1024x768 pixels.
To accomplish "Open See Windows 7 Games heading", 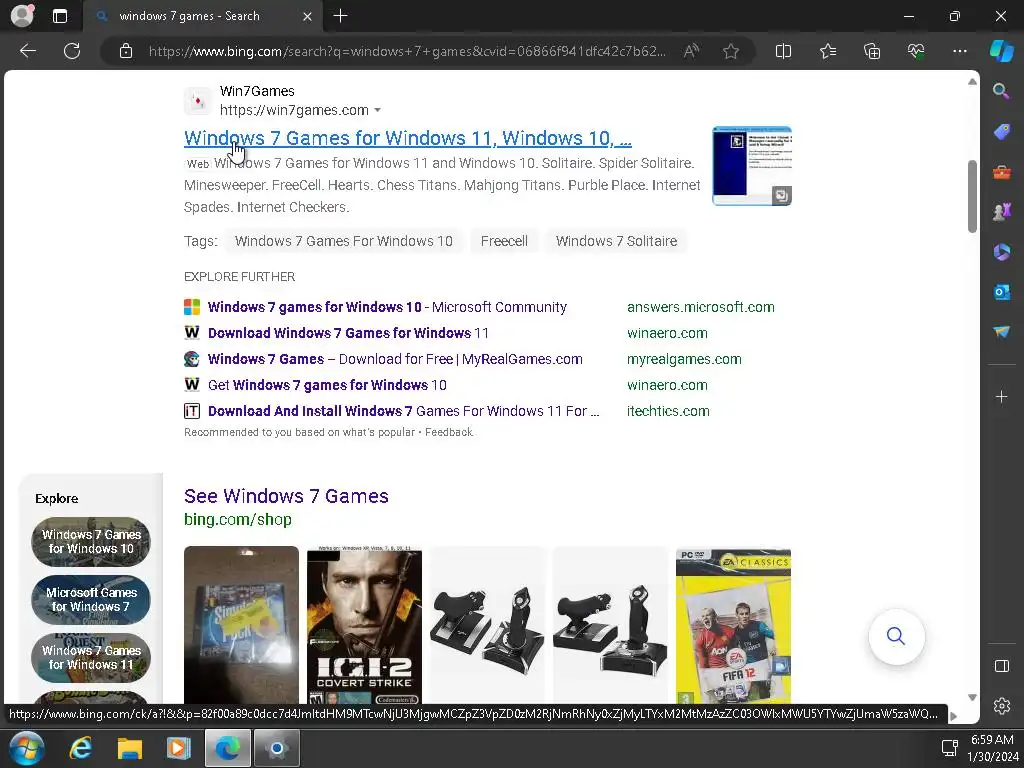I will tap(286, 496).
